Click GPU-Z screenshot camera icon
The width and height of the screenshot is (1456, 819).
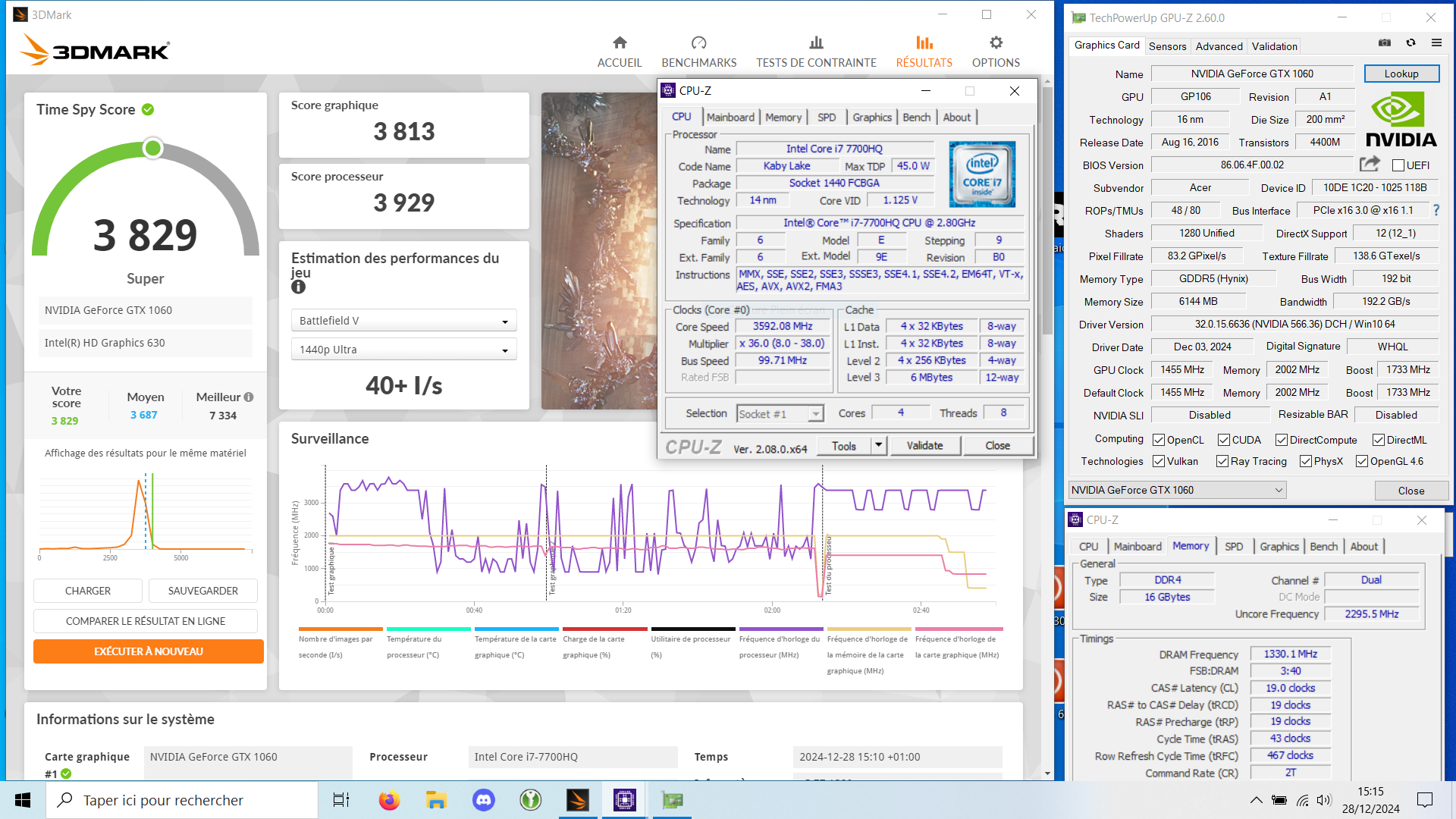tap(1385, 43)
